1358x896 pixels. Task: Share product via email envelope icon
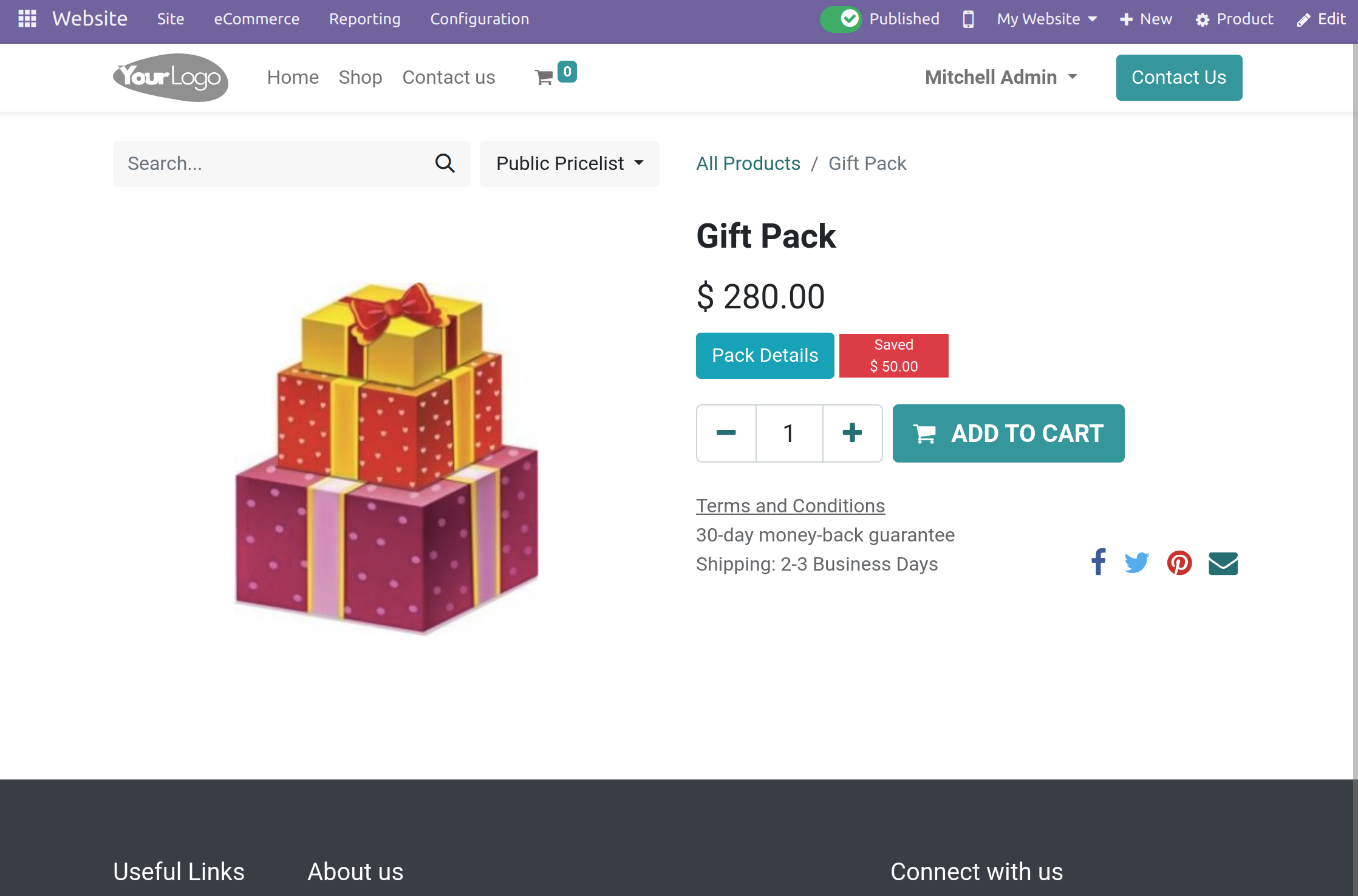tap(1223, 563)
